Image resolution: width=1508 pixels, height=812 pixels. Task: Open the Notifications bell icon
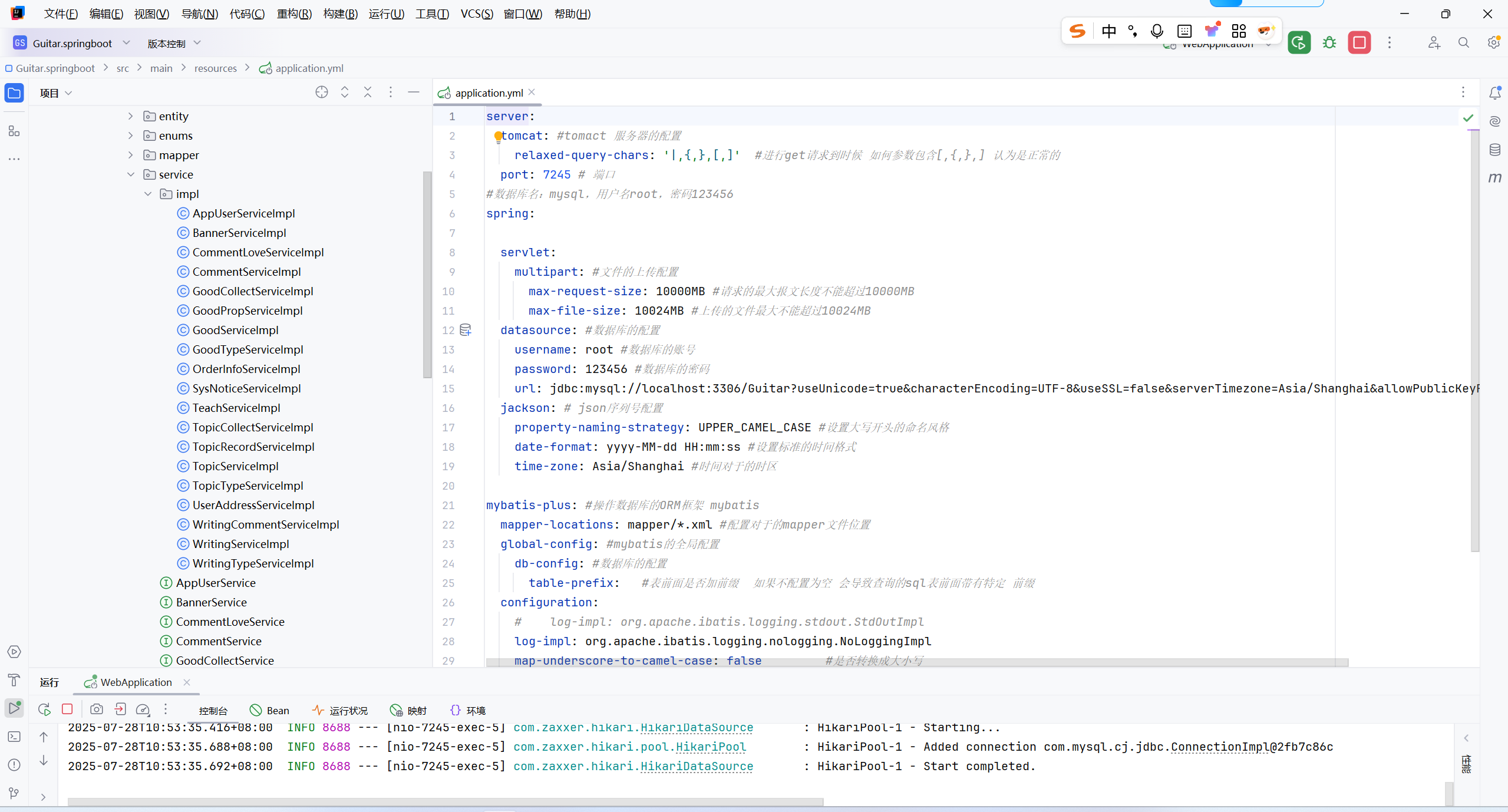[x=1494, y=93]
